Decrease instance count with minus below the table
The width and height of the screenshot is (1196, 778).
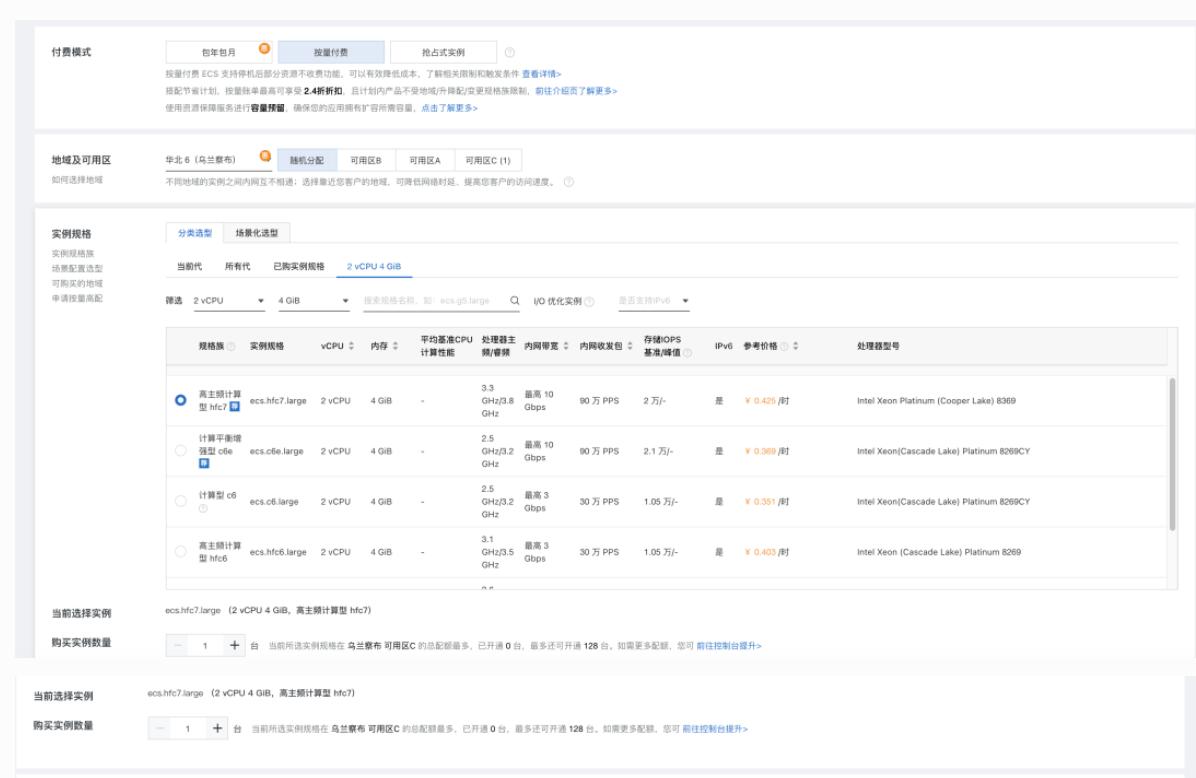tap(178, 645)
